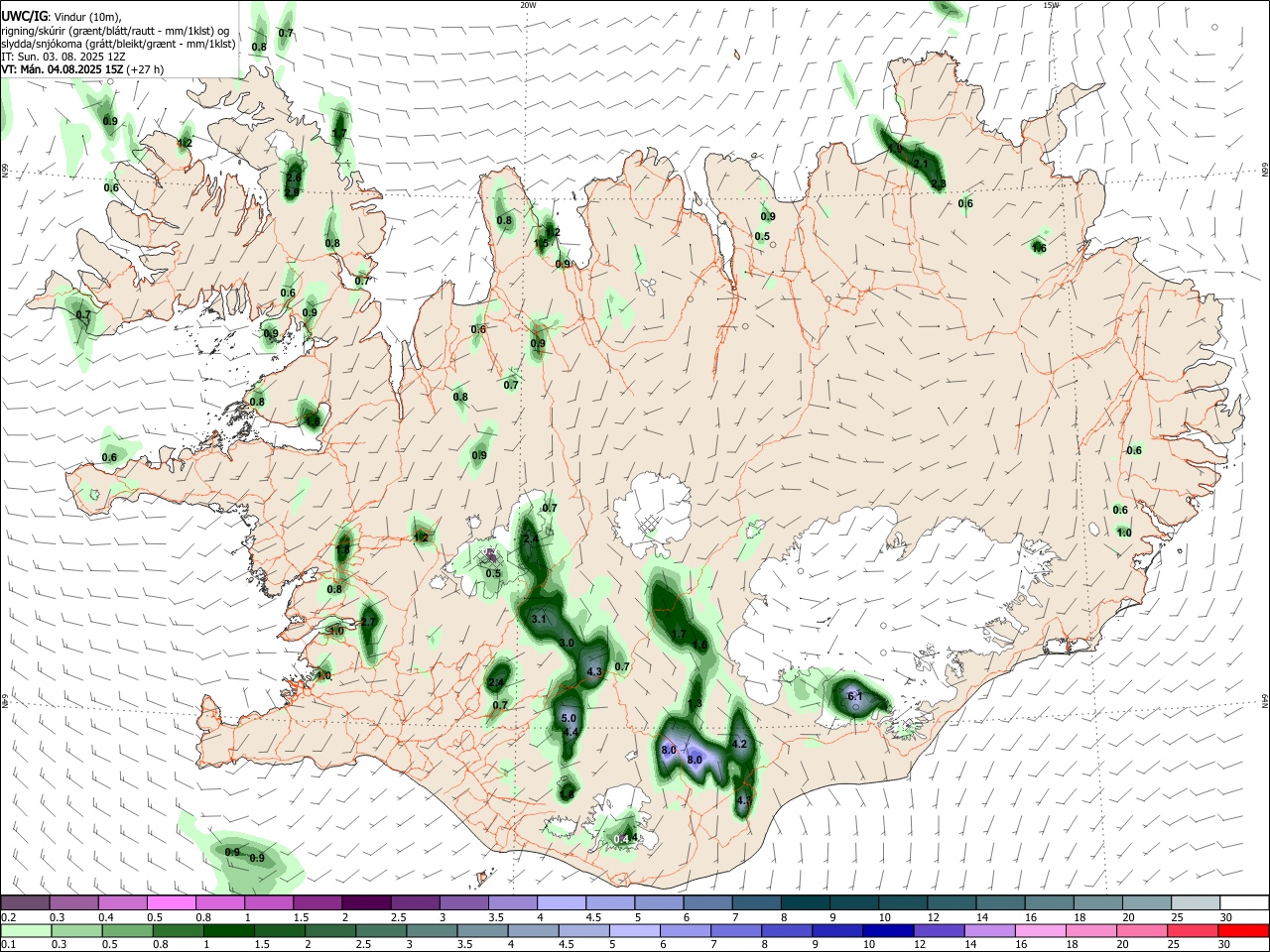Click the darkest purple 2–2.5 swatch in top legend row
Viewport: 1270px width, 952px height.
pos(365,902)
